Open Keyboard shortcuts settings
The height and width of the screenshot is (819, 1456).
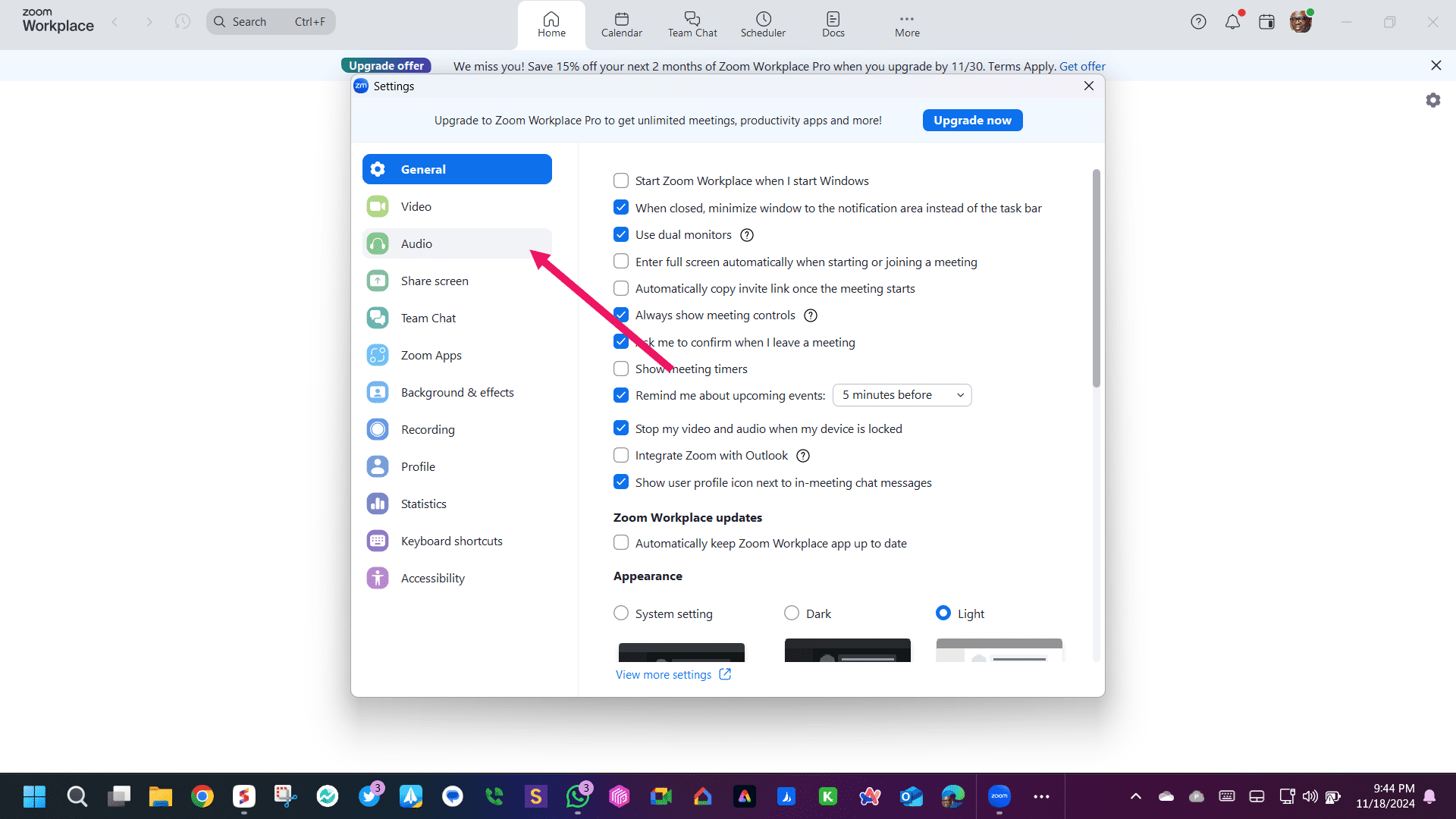[457, 541]
